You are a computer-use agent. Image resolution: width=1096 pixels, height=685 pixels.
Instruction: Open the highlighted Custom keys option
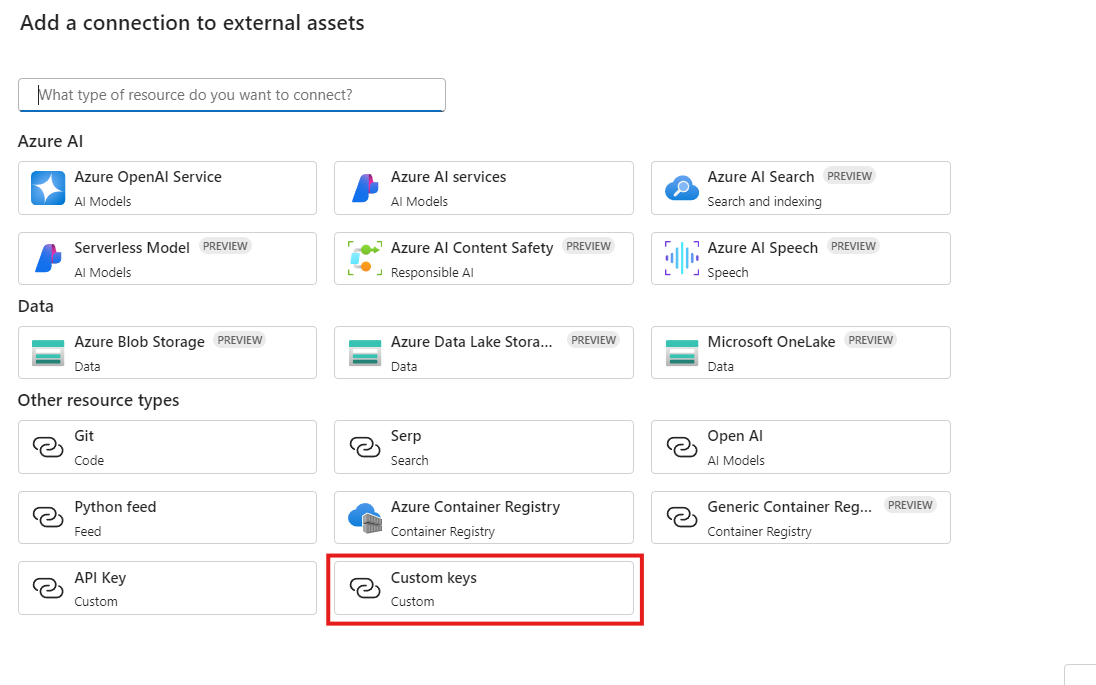483,587
